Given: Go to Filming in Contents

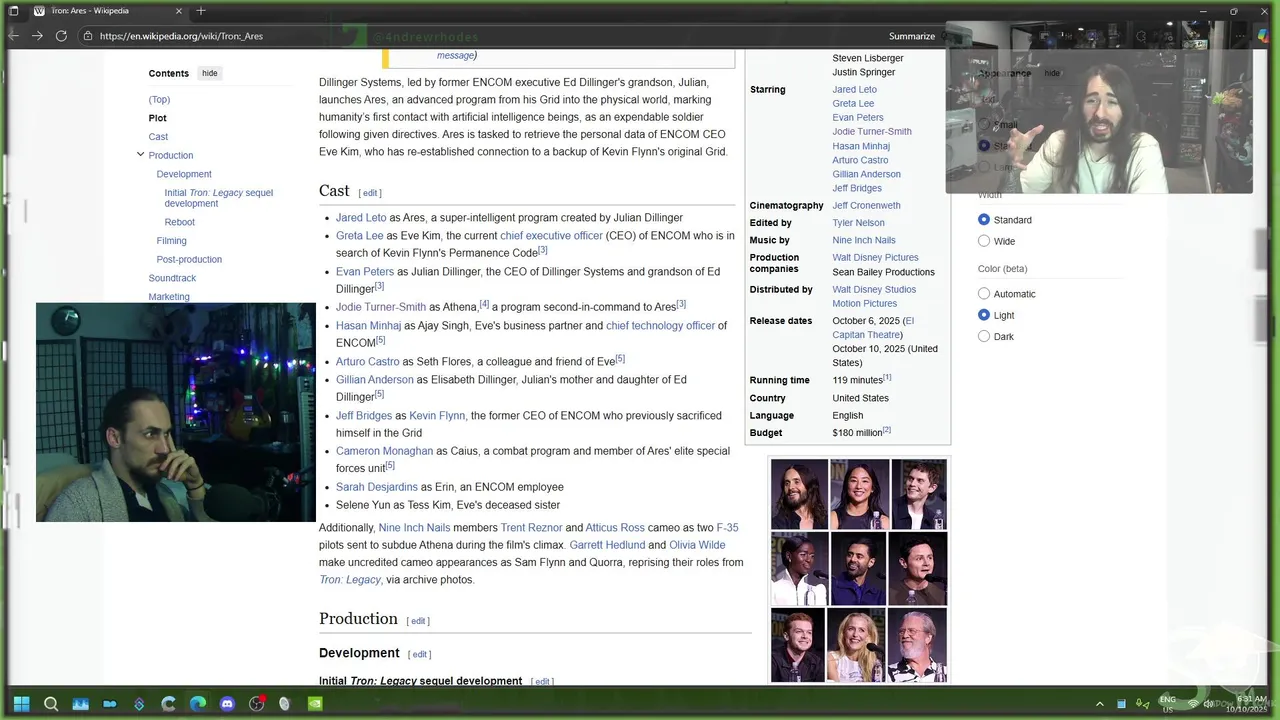Looking at the screenshot, I should coord(171,241).
